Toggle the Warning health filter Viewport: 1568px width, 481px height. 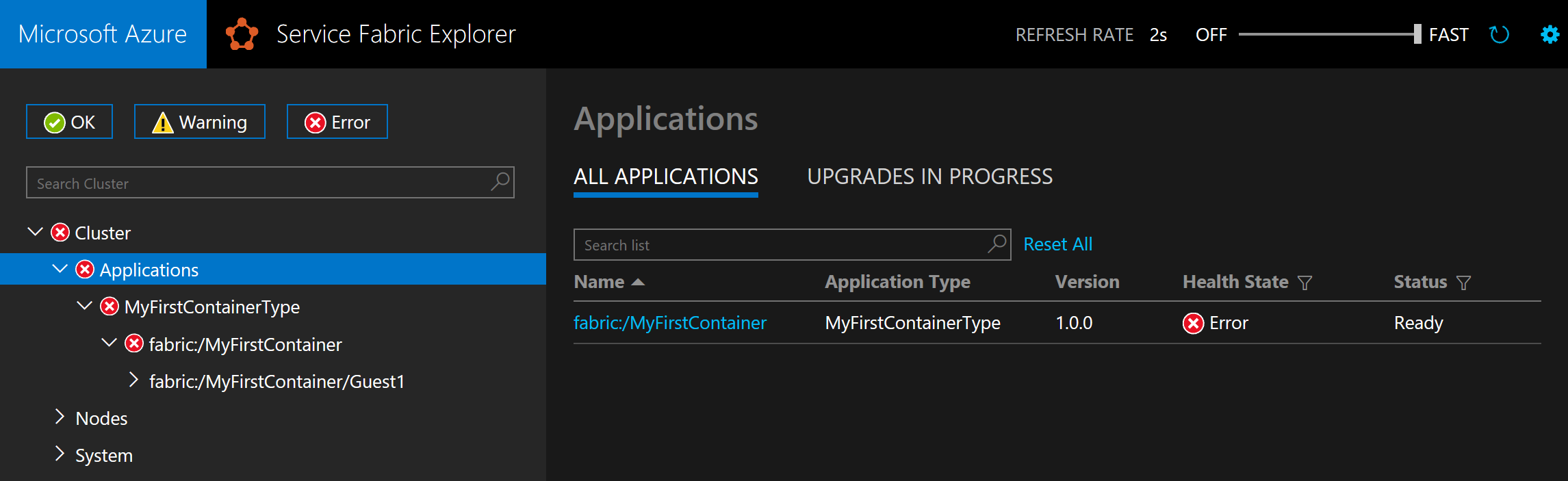(199, 122)
